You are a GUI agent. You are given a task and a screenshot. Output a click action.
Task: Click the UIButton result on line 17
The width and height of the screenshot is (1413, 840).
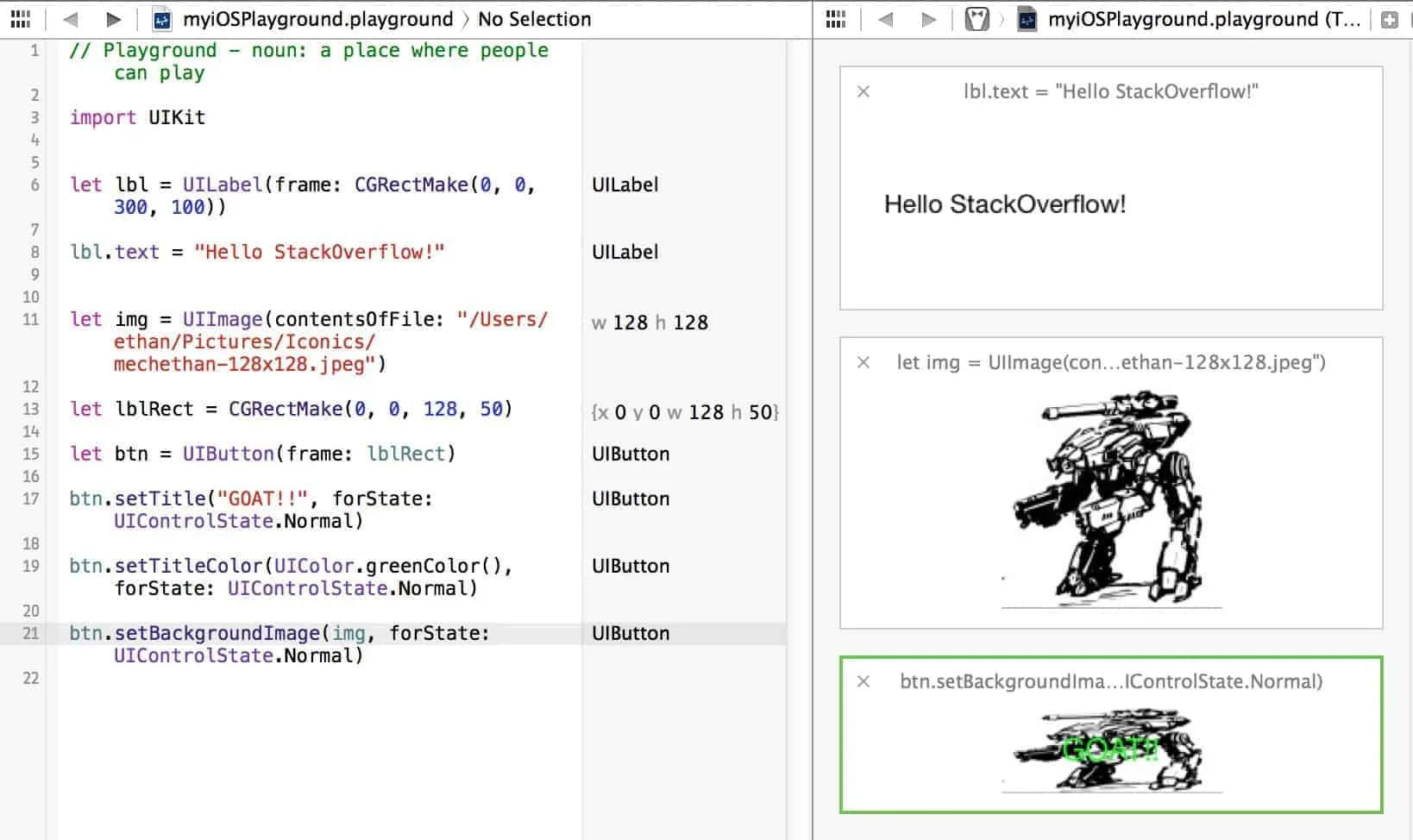[x=631, y=498]
